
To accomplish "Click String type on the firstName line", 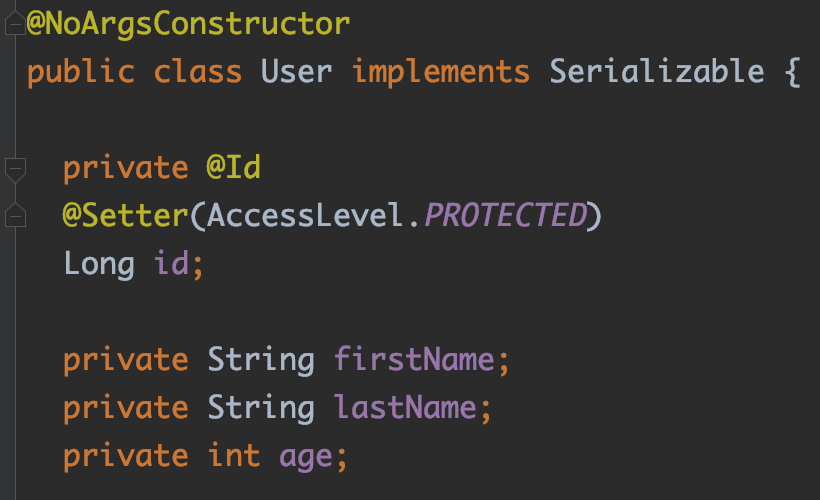I will pyautogui.click(x=260, y=360).
